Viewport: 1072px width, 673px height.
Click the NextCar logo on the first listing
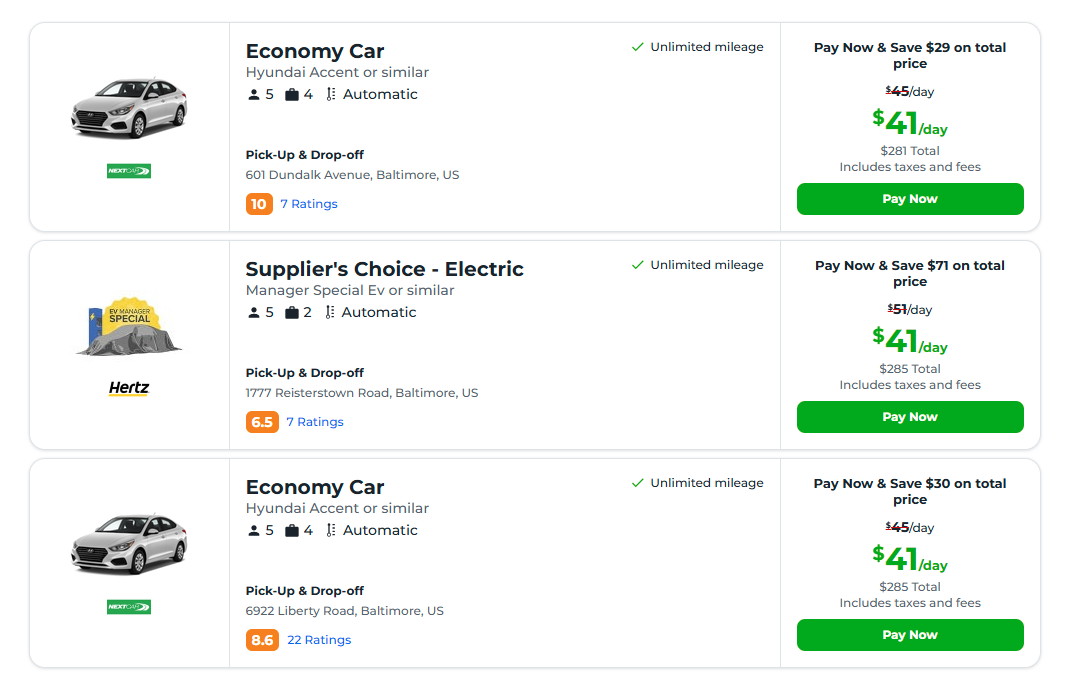(128, 170)
